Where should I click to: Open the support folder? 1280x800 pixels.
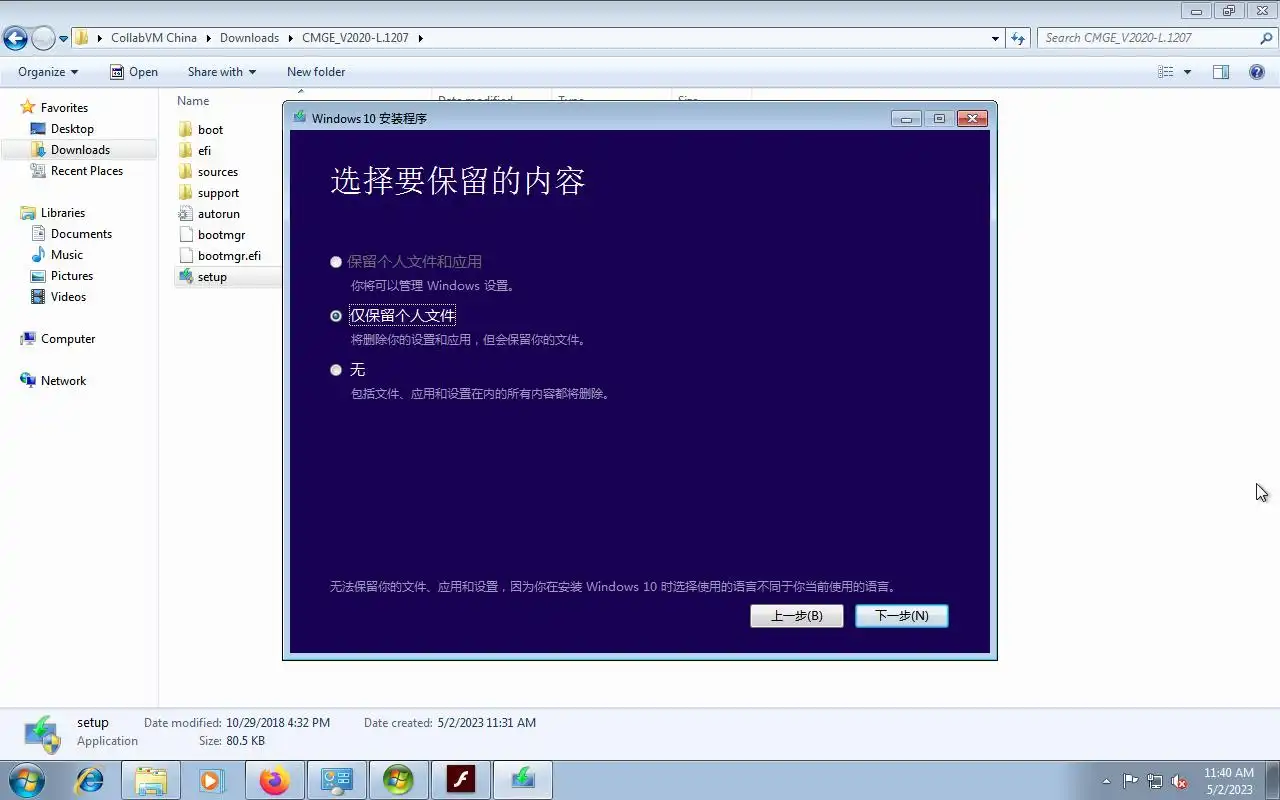[208, 193]
